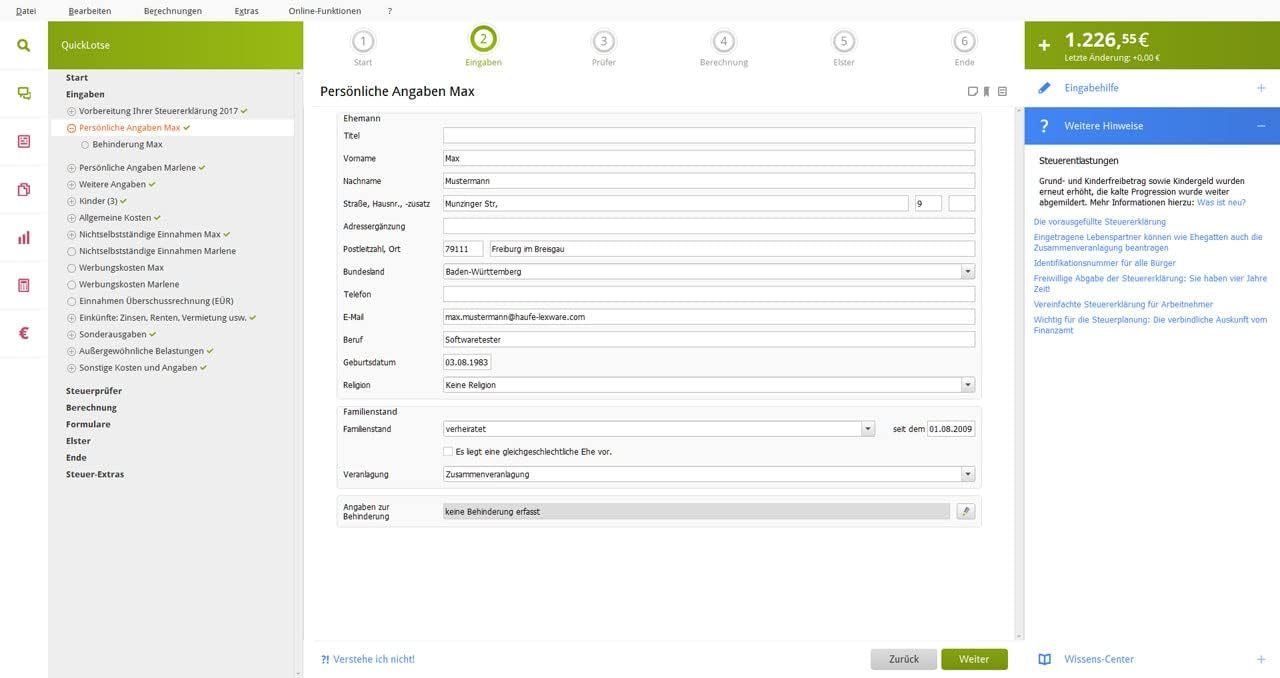1280x678 pixels.
Task: Open the euro symbol icon in the left sidebar
Action: 23,334
